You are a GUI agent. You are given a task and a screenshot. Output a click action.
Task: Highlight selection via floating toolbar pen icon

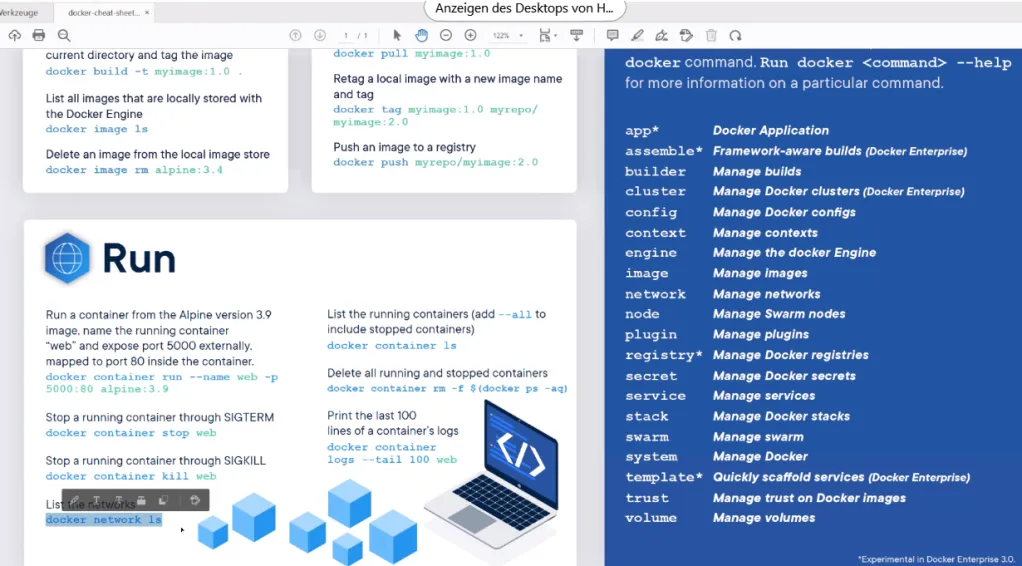point(74,500)
